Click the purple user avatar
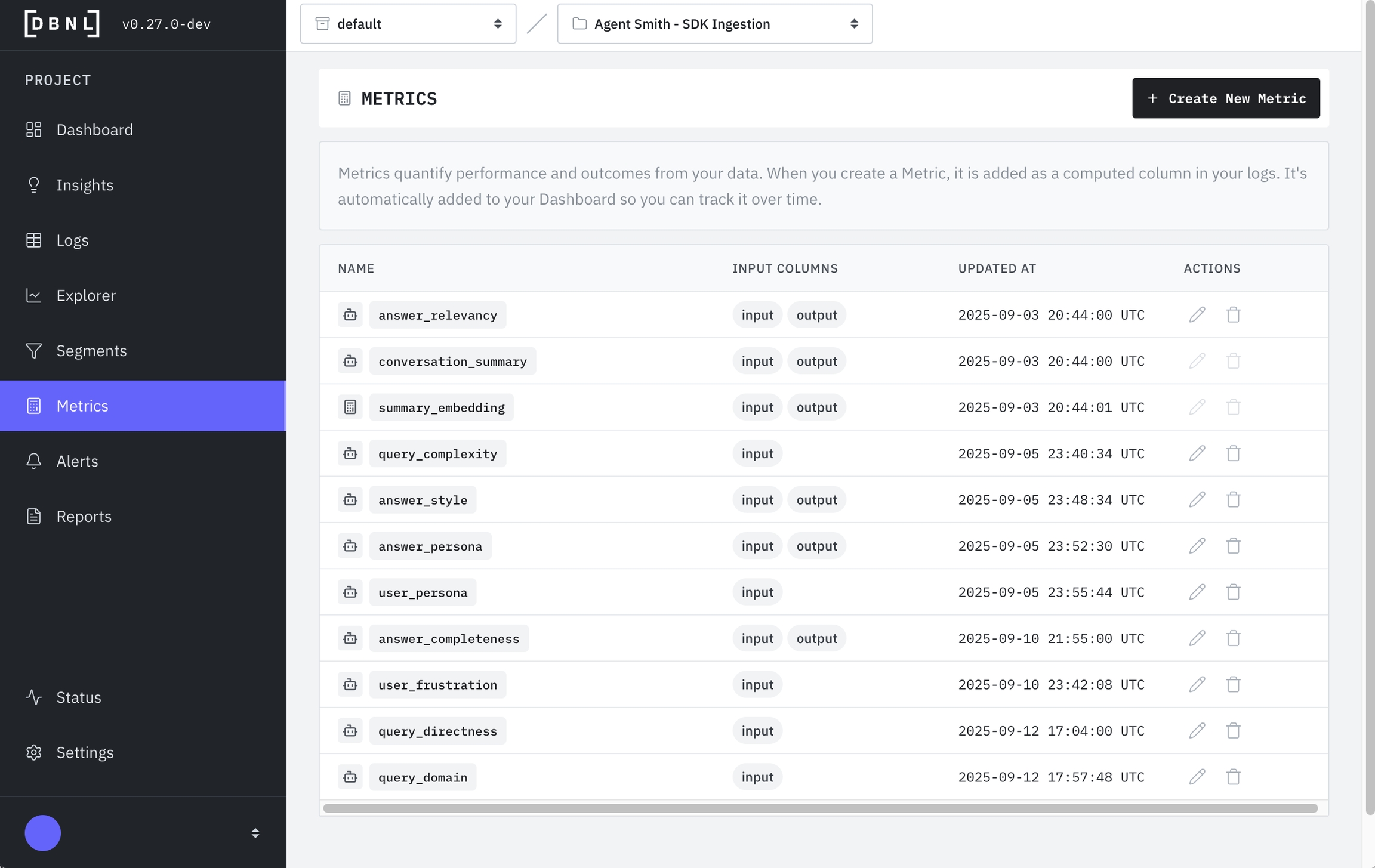The image size is (1375, 868). point(43,833)
